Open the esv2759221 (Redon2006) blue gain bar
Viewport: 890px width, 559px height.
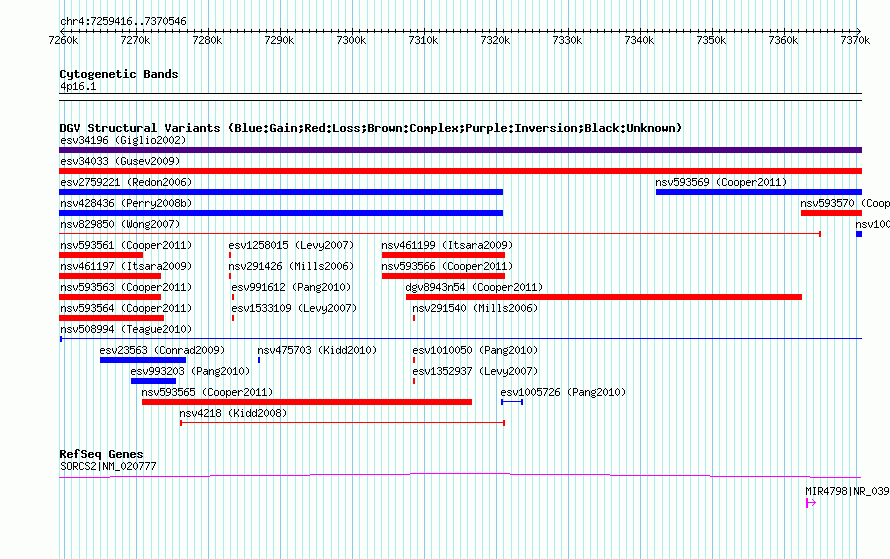point(281,192)
